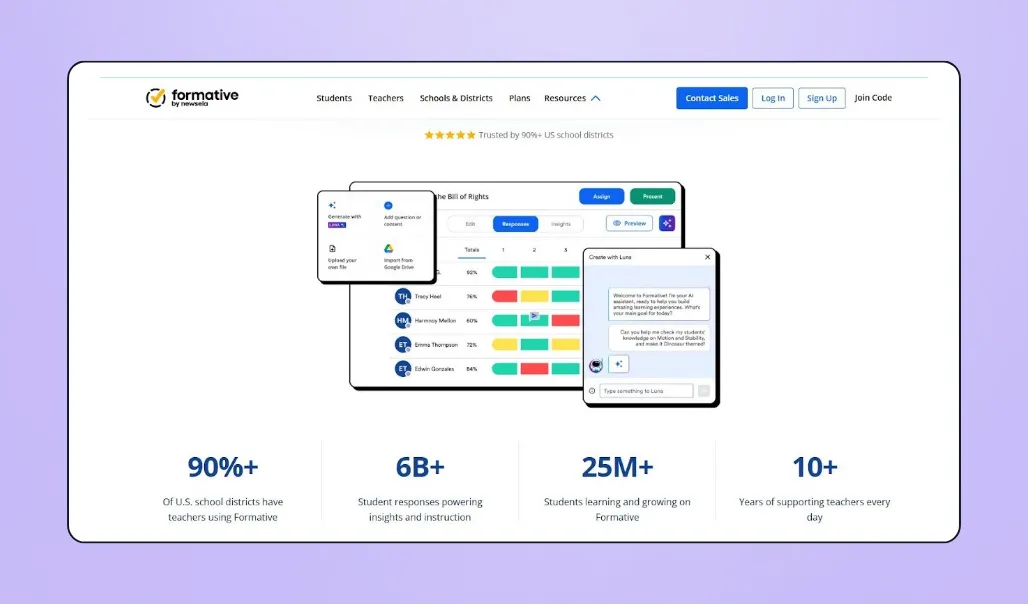This screenshot has width=1028, height=604.
Task: Click the Log In link
Action: 772,98
